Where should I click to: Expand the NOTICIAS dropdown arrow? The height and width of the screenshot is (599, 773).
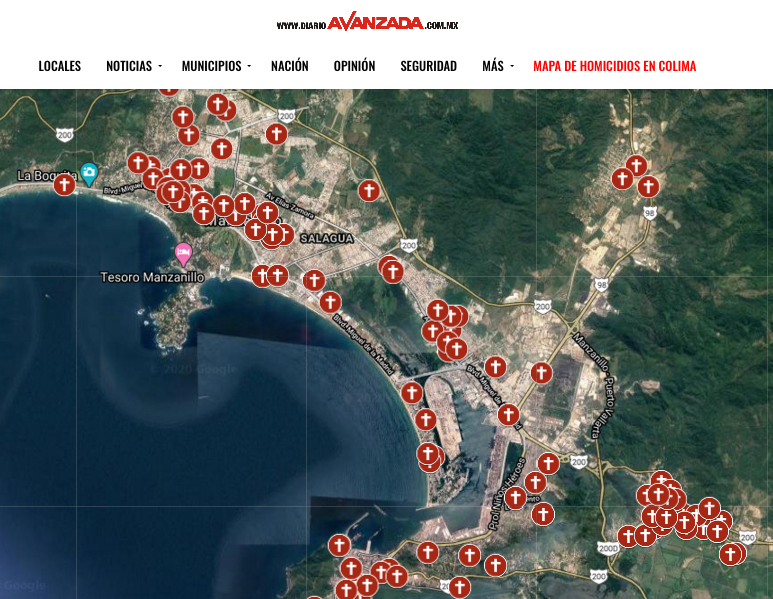point(160,66)
